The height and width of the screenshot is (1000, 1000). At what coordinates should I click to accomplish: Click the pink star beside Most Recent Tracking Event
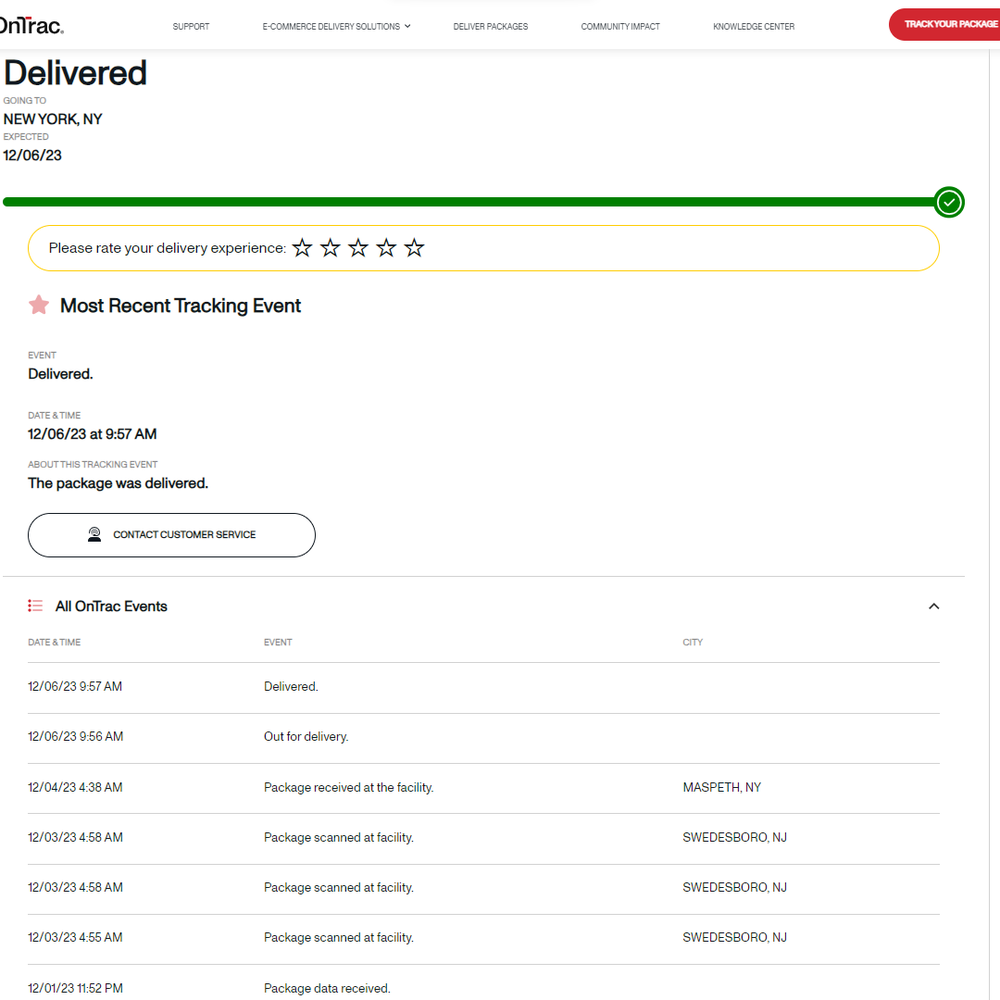39,305
